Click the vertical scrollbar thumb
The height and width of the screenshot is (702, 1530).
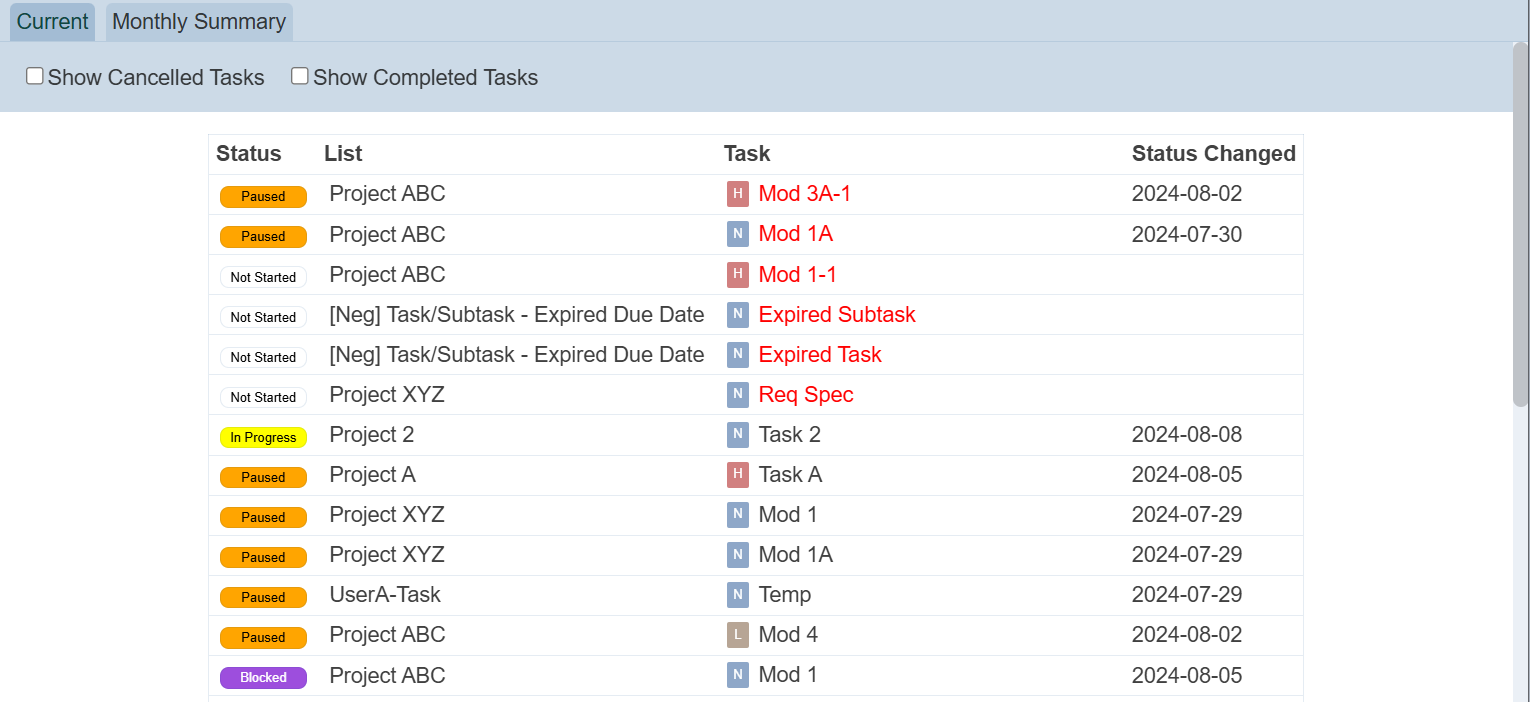coord(1520,225)
